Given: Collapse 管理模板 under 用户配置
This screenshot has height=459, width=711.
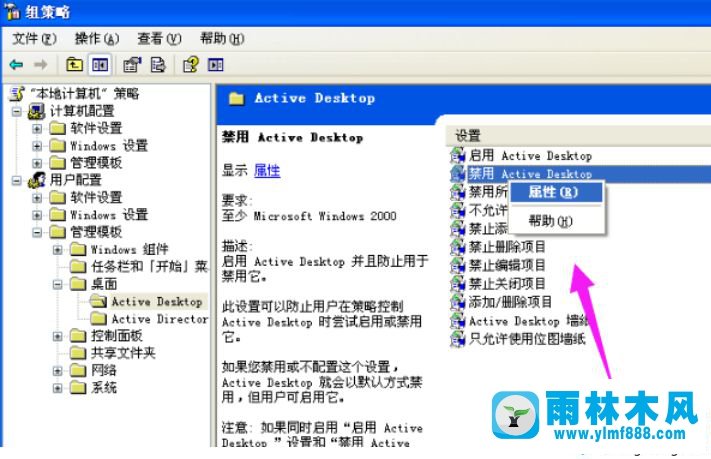Looking at the screenshot, I should 37,233.
